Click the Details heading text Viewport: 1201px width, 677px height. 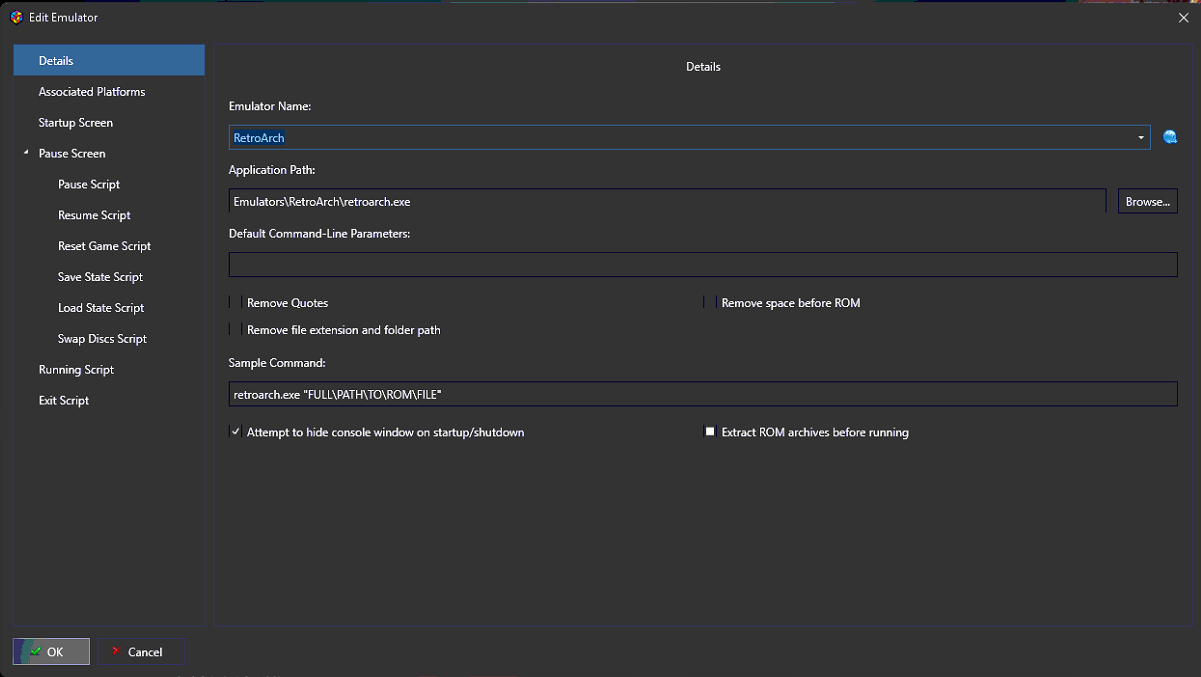click(703, 67)
